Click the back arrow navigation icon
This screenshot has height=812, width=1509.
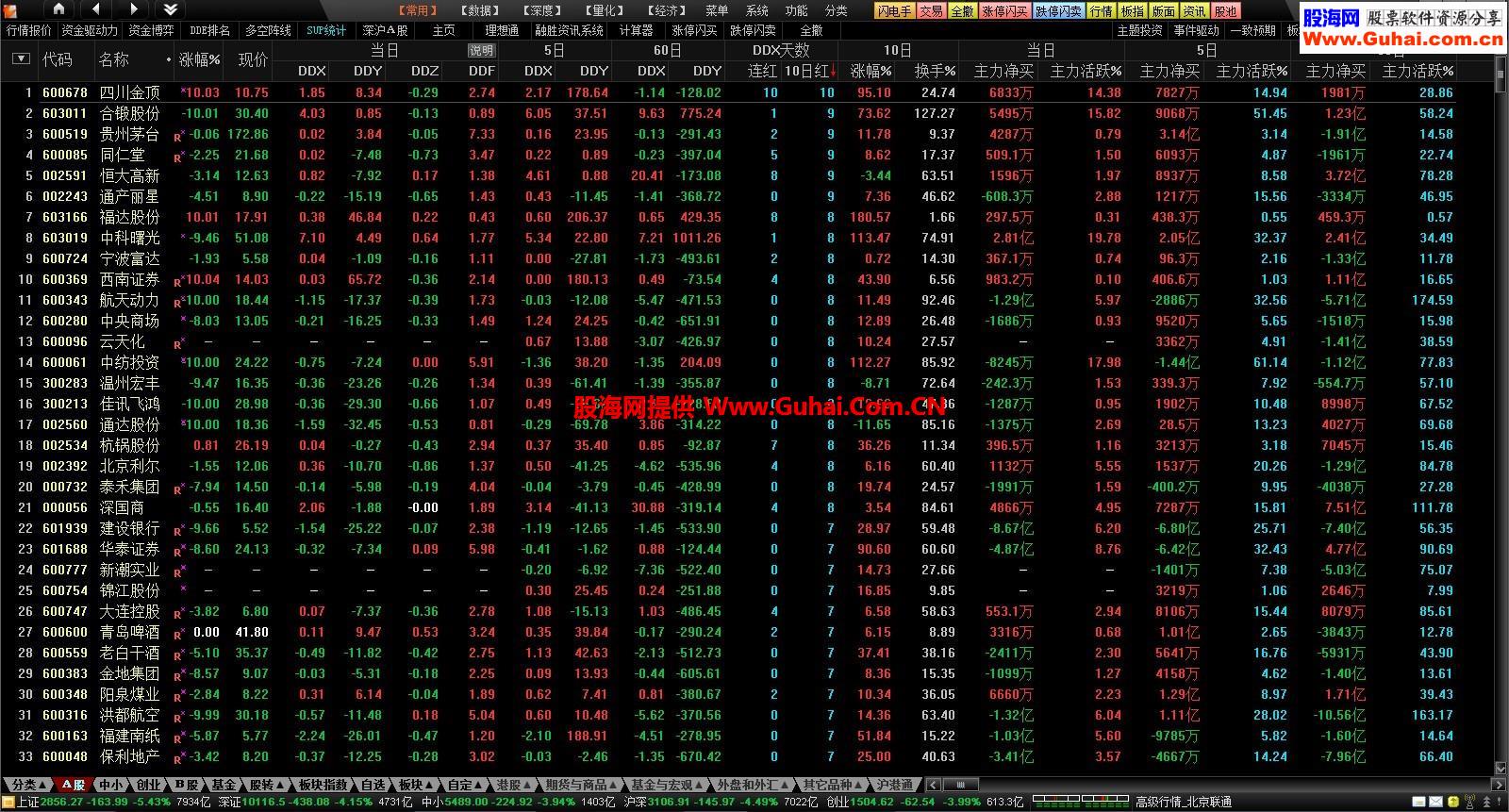click(96, 9)
